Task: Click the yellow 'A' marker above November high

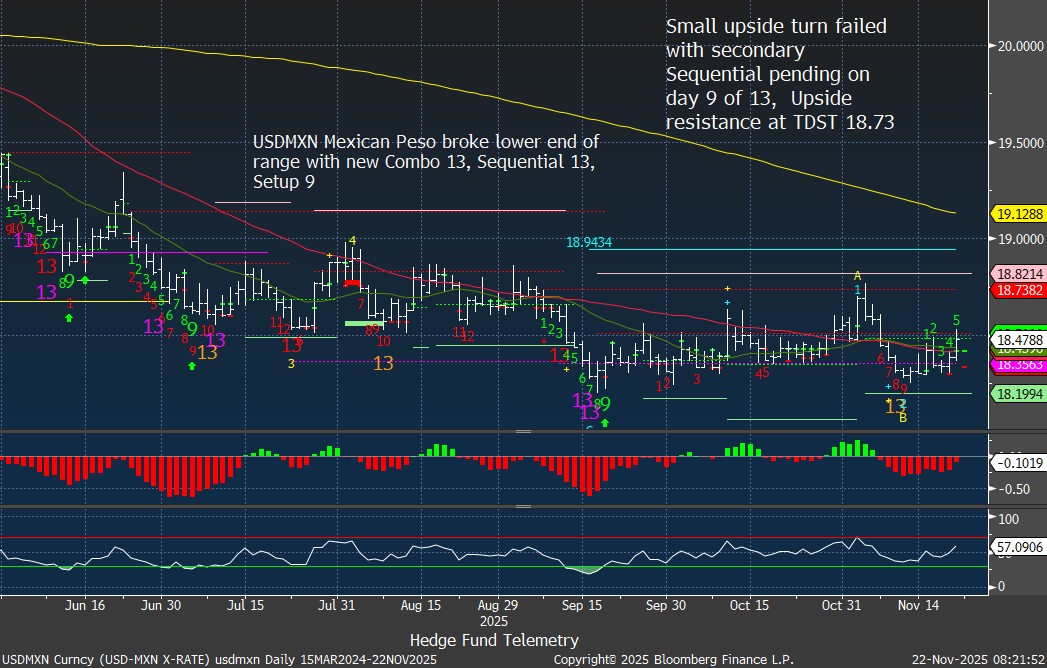Action: pyautogui.click(x=857, y=275)
